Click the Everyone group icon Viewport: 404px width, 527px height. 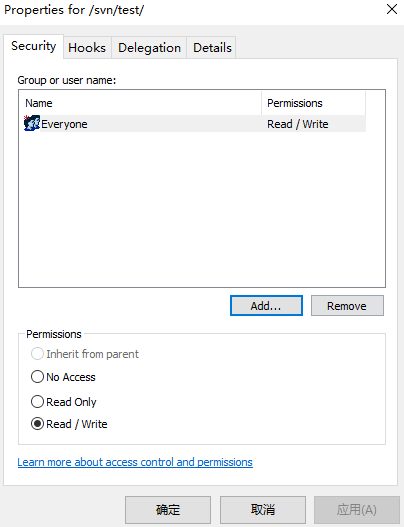(x=32, y=123)
